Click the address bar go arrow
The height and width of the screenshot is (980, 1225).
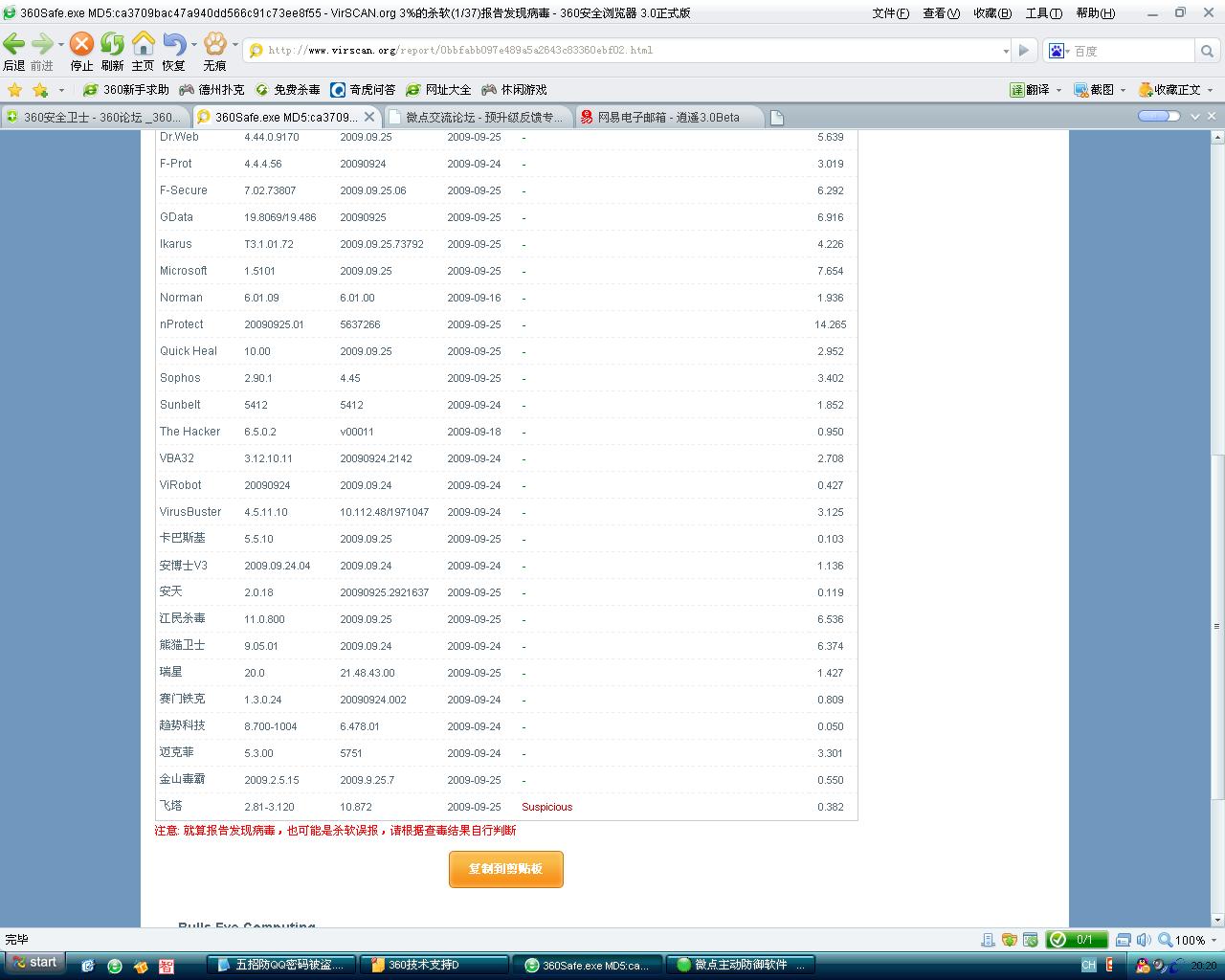click(x=1024, y=51)
